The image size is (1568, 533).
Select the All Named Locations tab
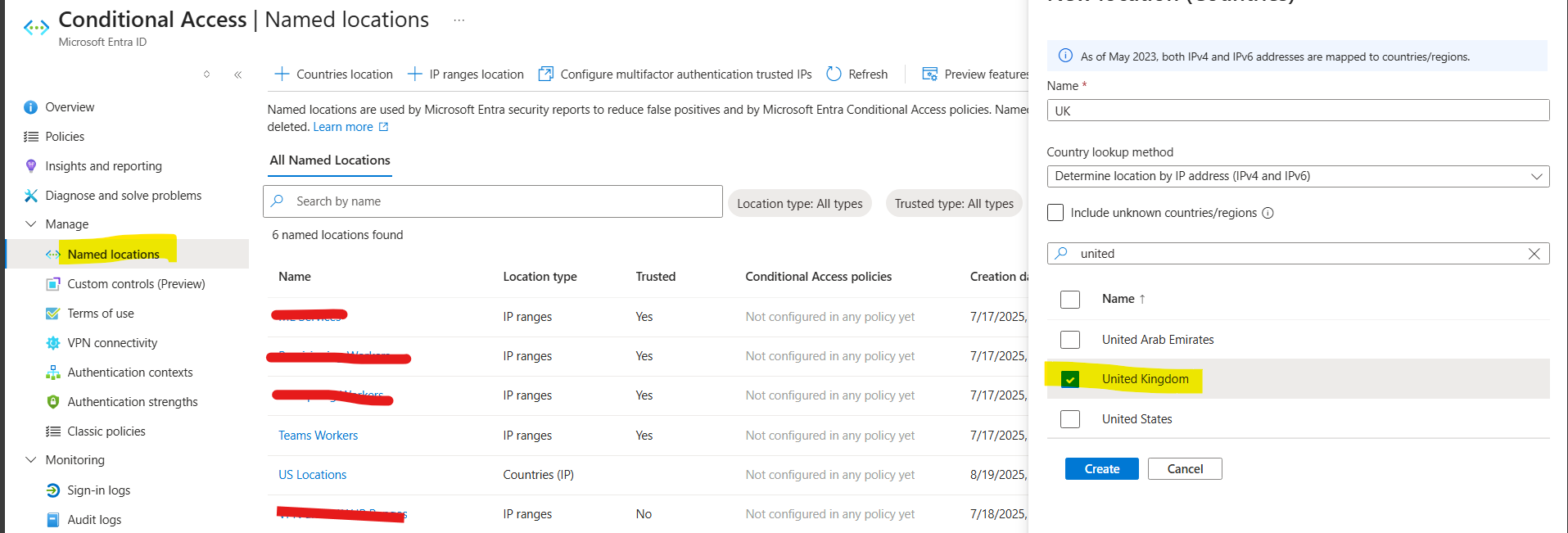pos(330,160)
